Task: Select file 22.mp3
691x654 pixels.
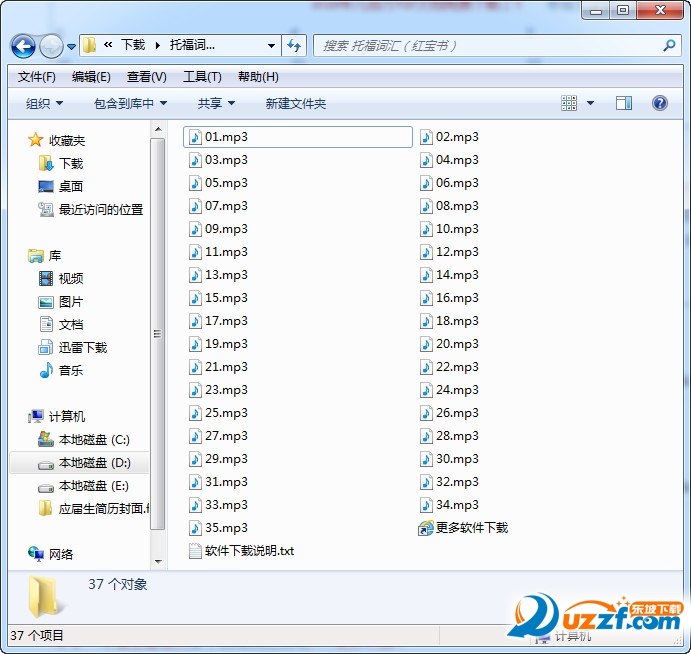Action: coord(449,367)
